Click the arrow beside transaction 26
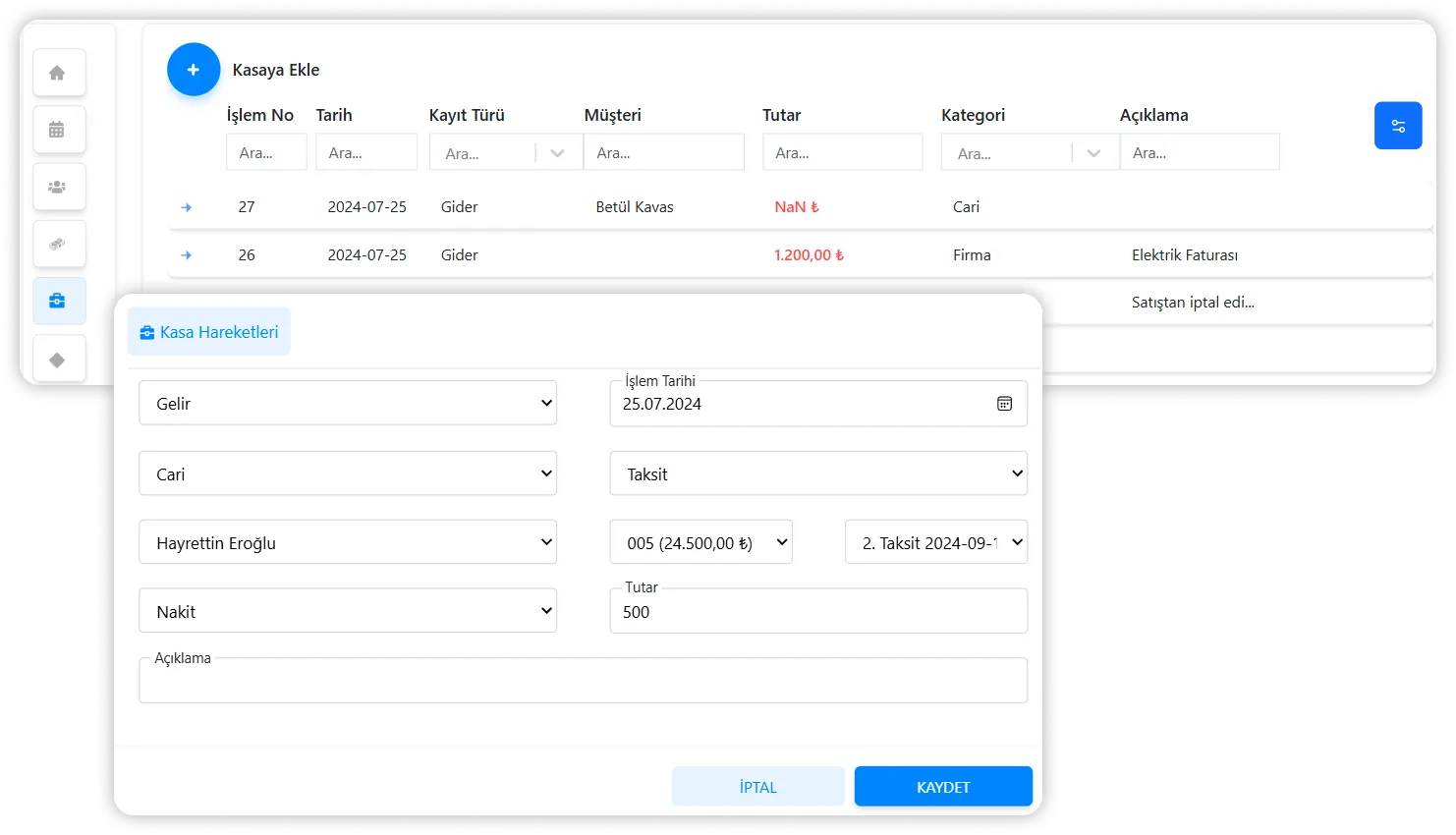Image resolution: width=1456 pixels, height=835 pixels. click(x=187, y=255)
